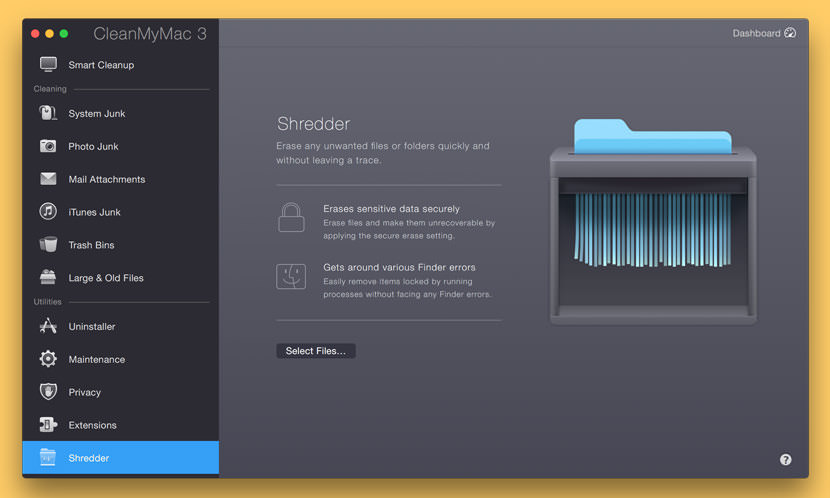The height and width of the screenshot is (498, 830).
Task: Select System Junk in the sidebar
Action: (x=121, y=113)
